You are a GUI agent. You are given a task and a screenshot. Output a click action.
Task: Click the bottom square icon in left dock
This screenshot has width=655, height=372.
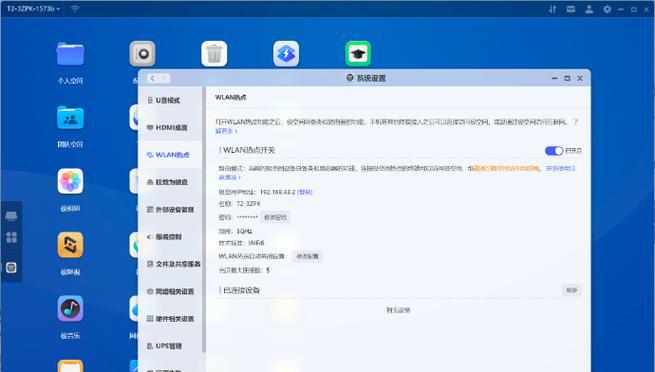point(11,268)
